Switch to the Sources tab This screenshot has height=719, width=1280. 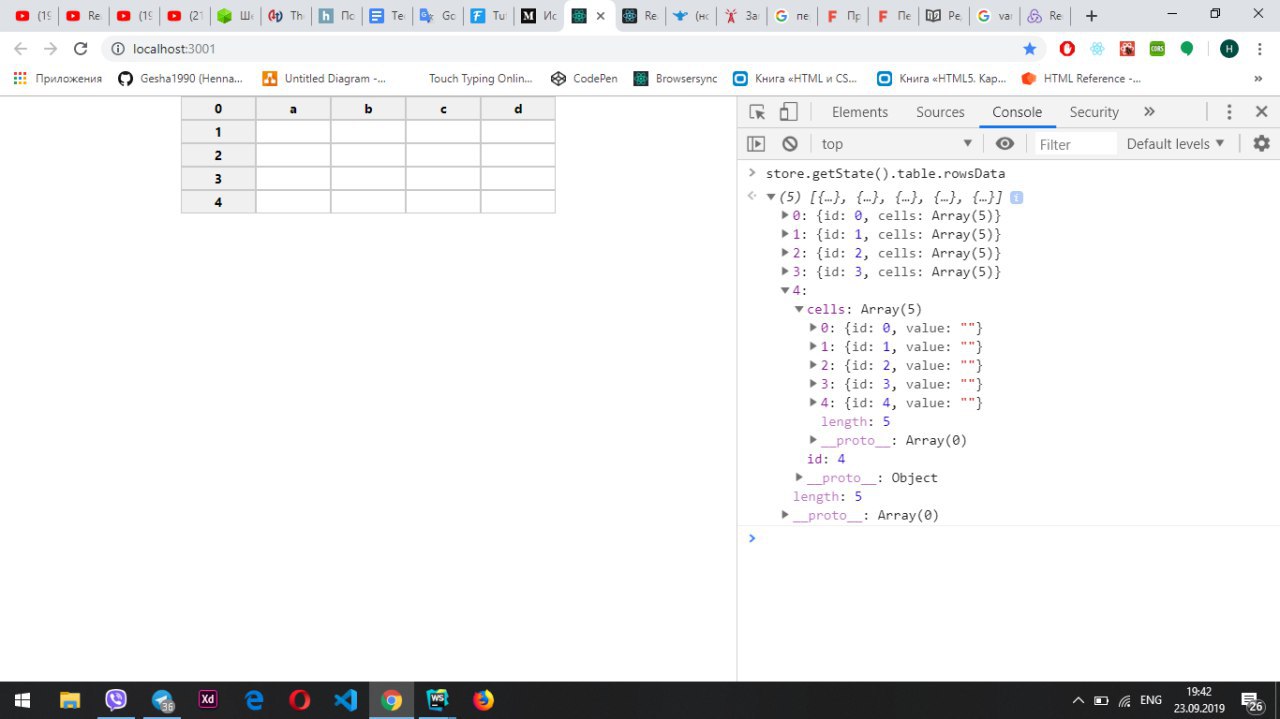click(x=940, y=112)
